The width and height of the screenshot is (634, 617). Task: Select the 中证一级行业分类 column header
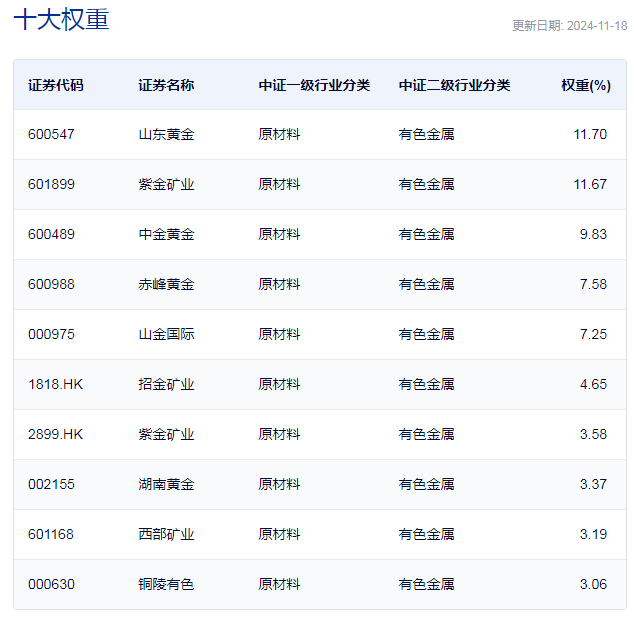(x=314, y=85)
